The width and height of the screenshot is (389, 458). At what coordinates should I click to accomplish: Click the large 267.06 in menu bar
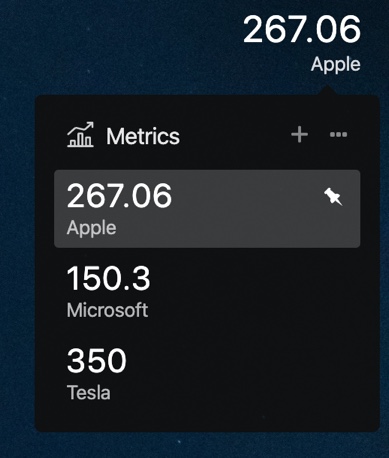(302, 30)
